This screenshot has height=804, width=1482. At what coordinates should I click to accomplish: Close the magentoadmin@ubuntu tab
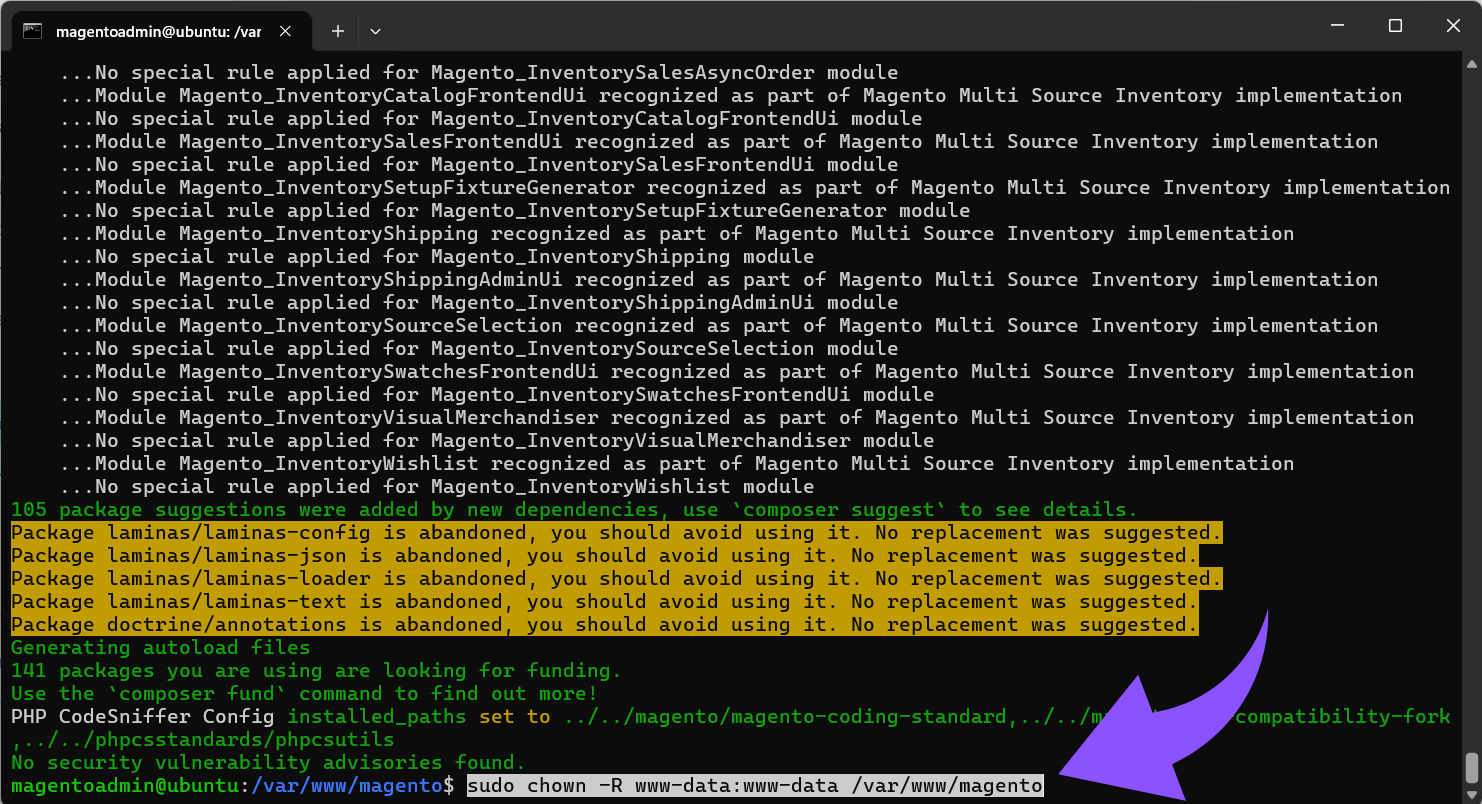pyautogui.click(x=285, y=31)
